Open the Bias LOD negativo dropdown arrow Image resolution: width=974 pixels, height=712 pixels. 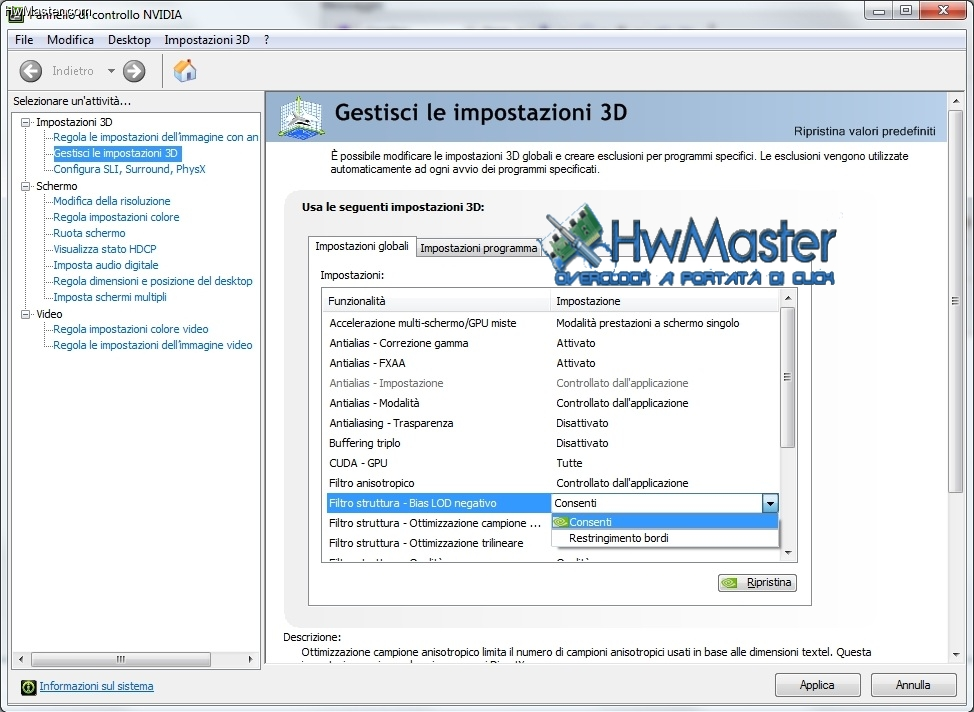point(770,503)
